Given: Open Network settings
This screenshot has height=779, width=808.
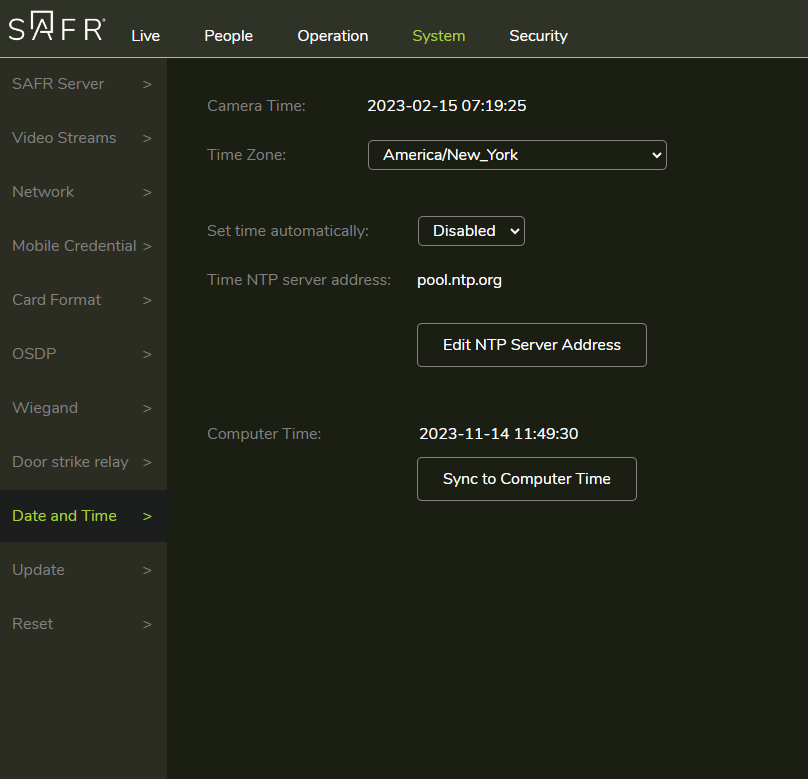Looking at the screenshot, I should [x=43, y=192].
